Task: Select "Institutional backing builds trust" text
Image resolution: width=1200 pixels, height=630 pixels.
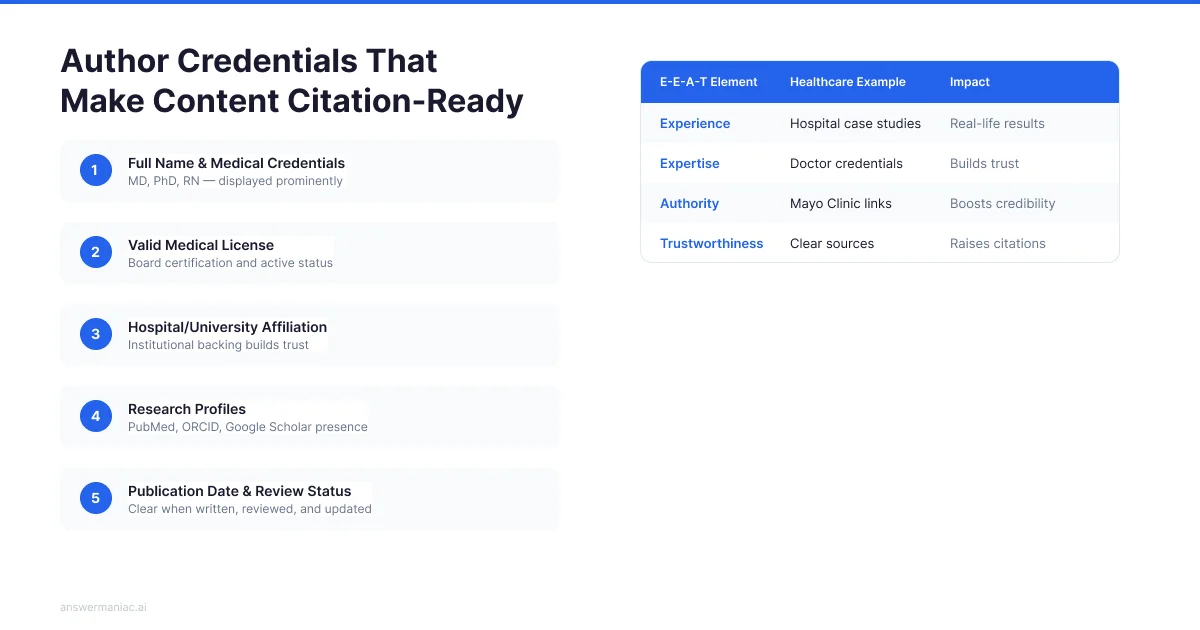Action: click(x=218, y=345)
